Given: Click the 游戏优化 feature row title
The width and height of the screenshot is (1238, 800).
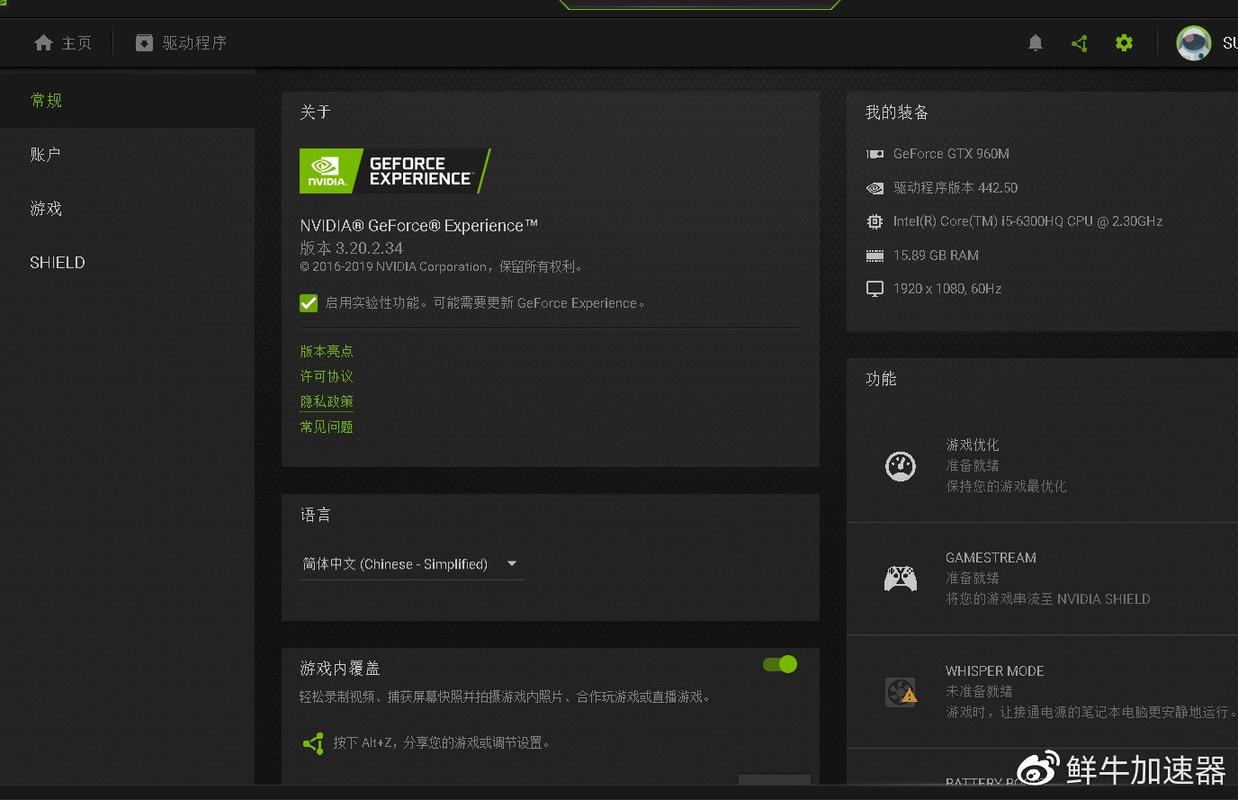Looking at the screenshot, I should tap(972, 445).
